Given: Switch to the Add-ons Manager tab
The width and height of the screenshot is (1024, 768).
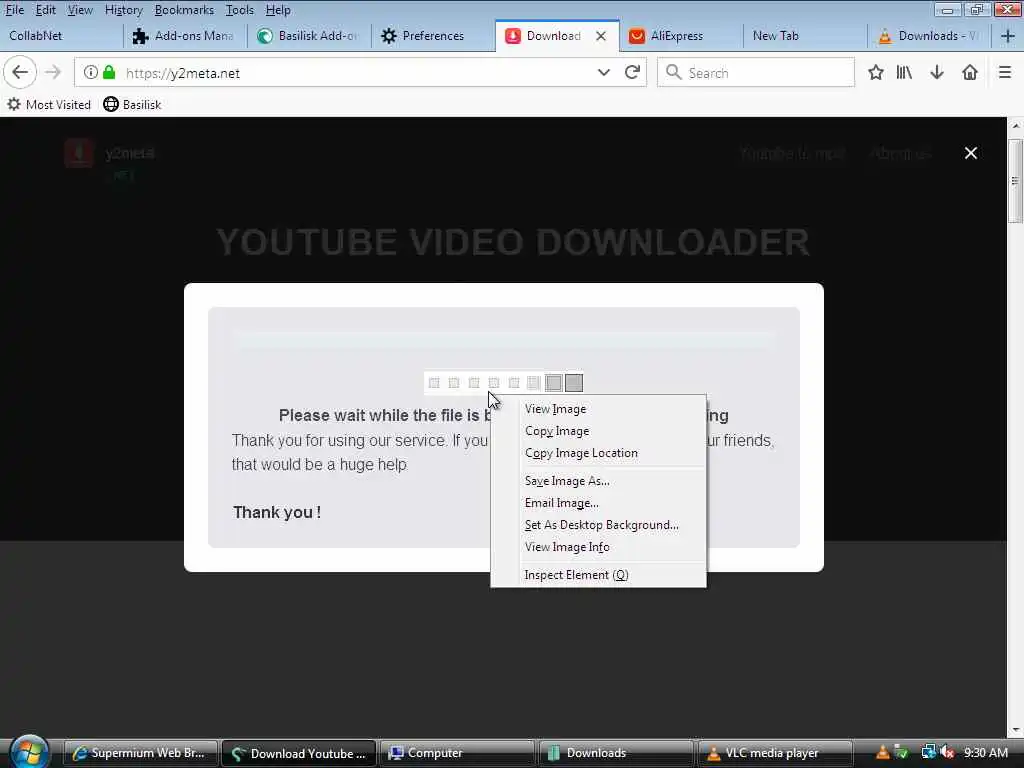Looking at the screenshot, I should click(185, 36).
